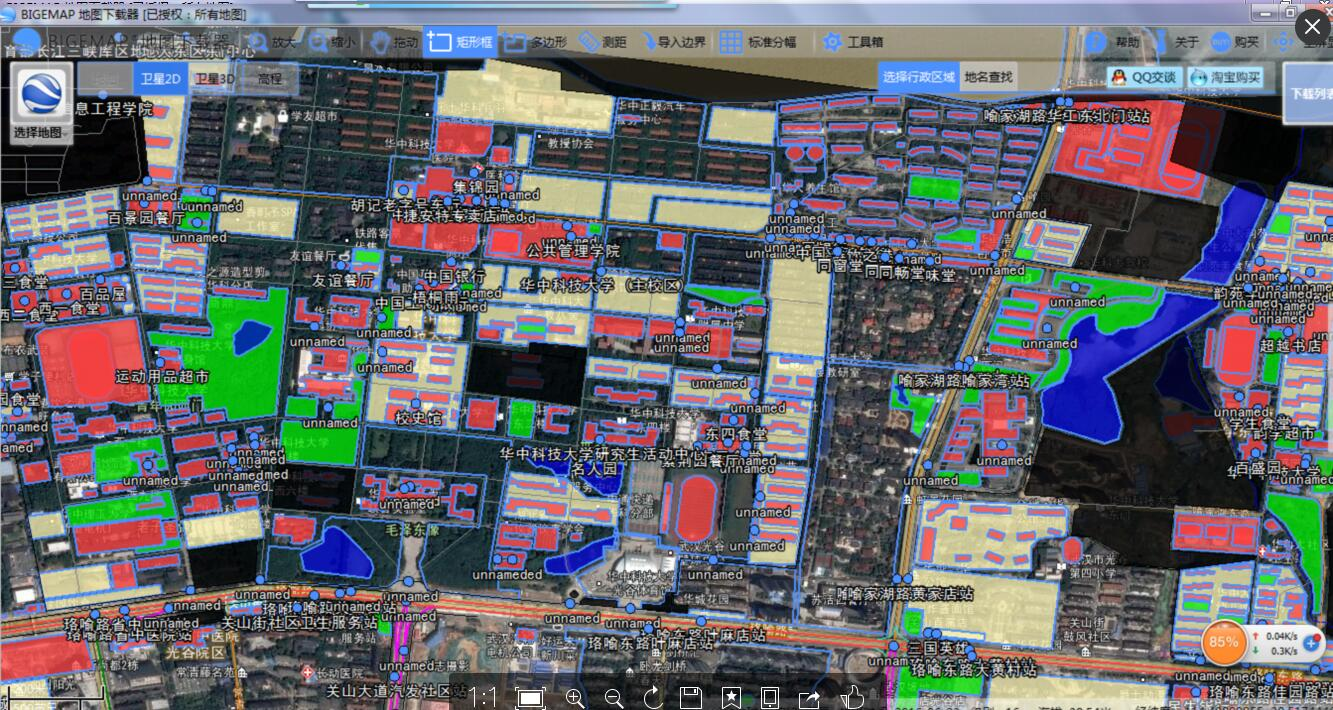Switch to 卫星3D view
This screenshot has height=710, width=1333.
click(x=214, y=78)
